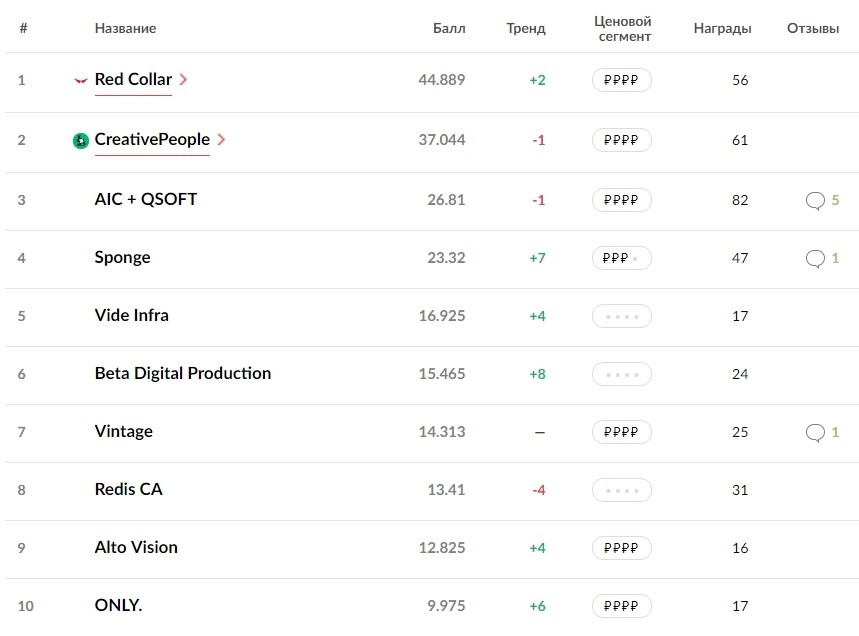Click the Red Collar price segment badge
Screen dimensions: 859x636
(622, 80)
